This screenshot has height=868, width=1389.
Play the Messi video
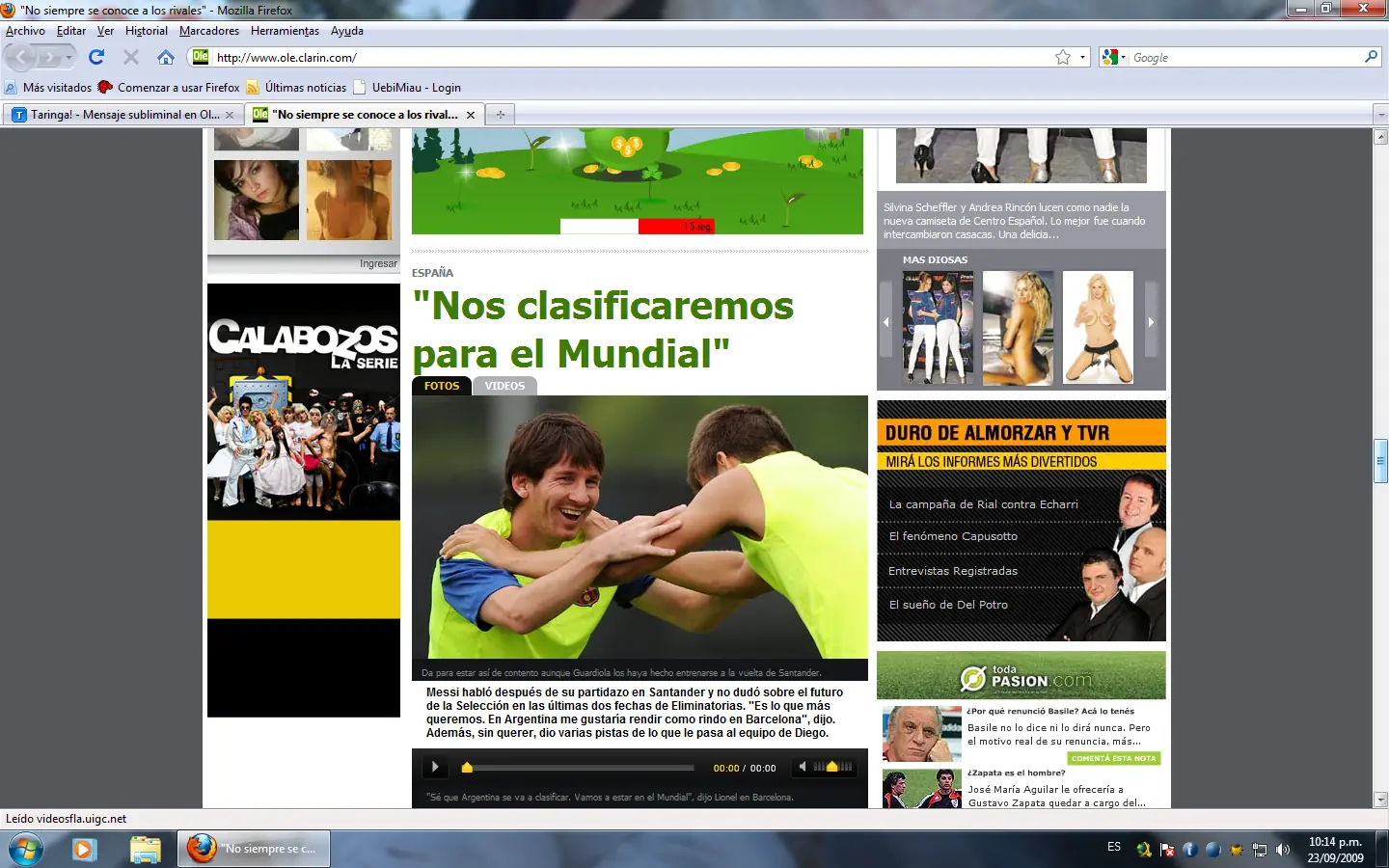click(x=435, y=768)
